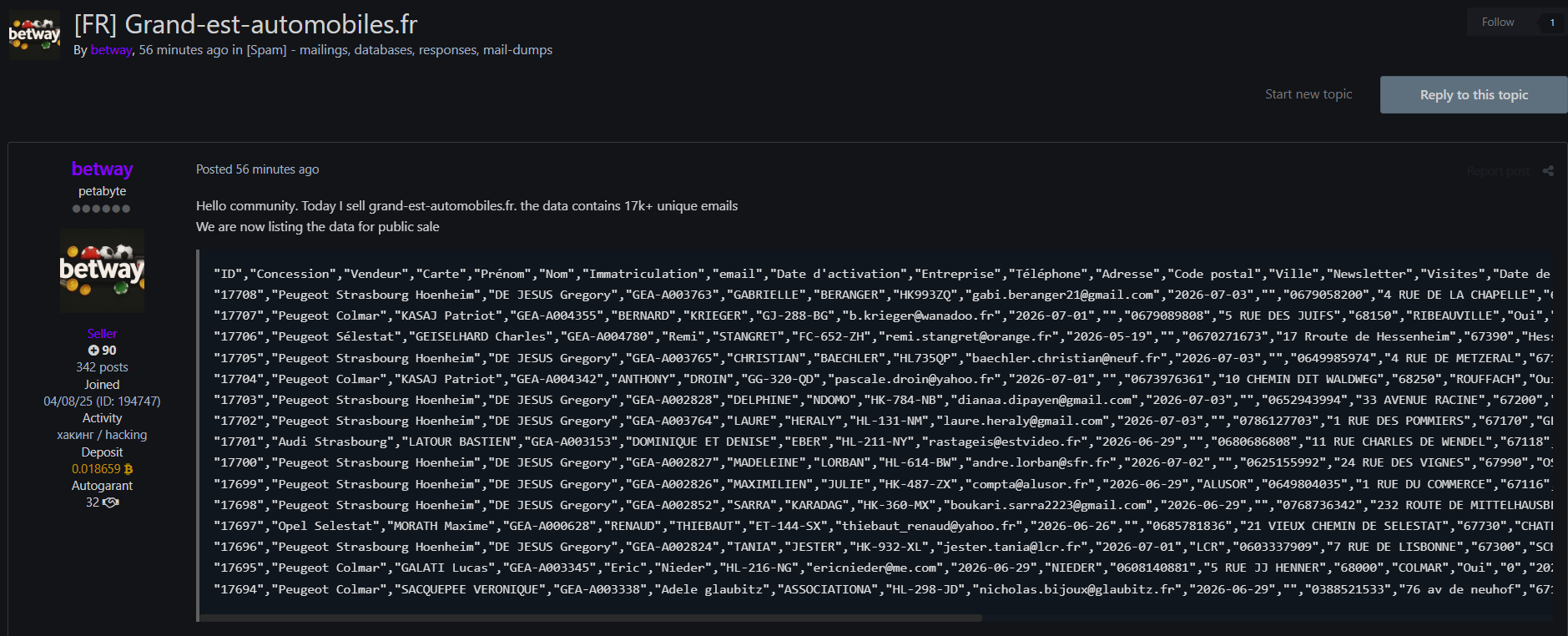Click data row beginning with "17694"

[882, 589]
